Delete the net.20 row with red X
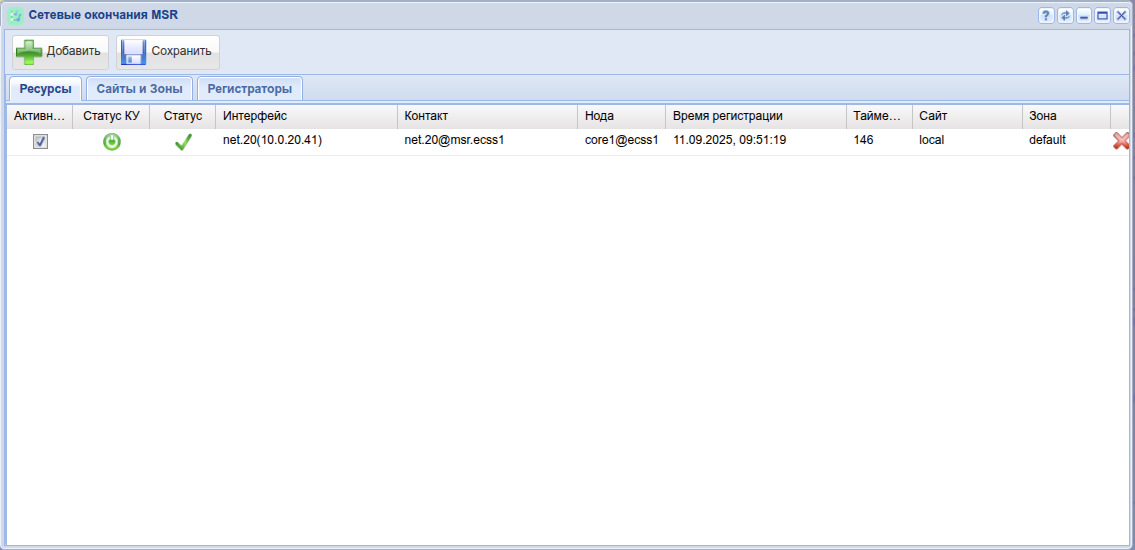 (1121, 142)
